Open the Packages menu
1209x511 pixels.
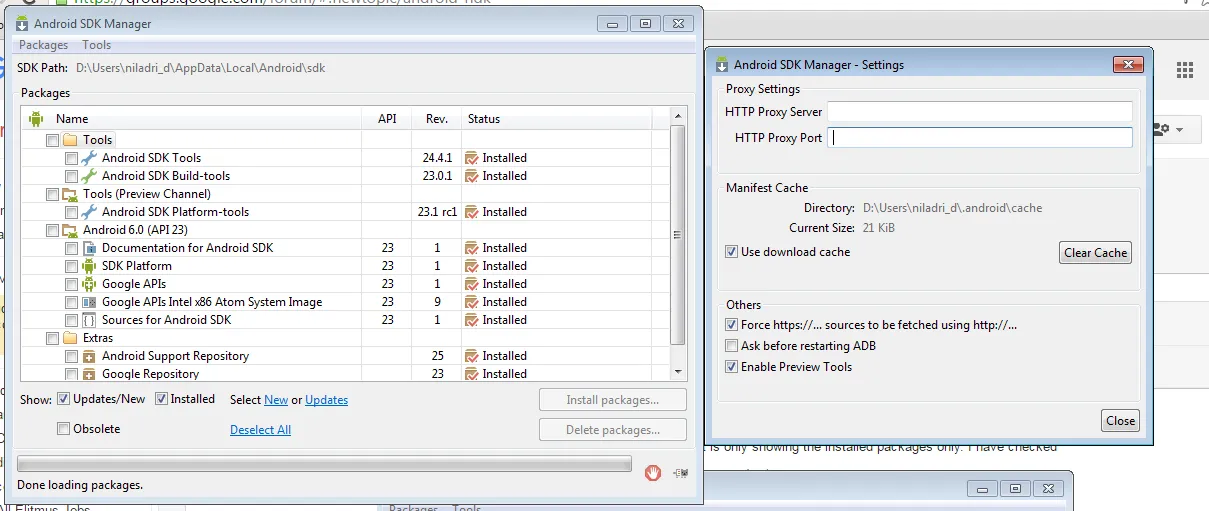[44, 45]
